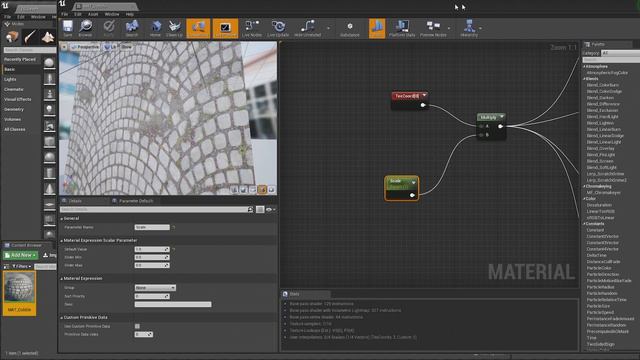Open the Asset menu
The image size is (640, 360).
click(93, 14)
